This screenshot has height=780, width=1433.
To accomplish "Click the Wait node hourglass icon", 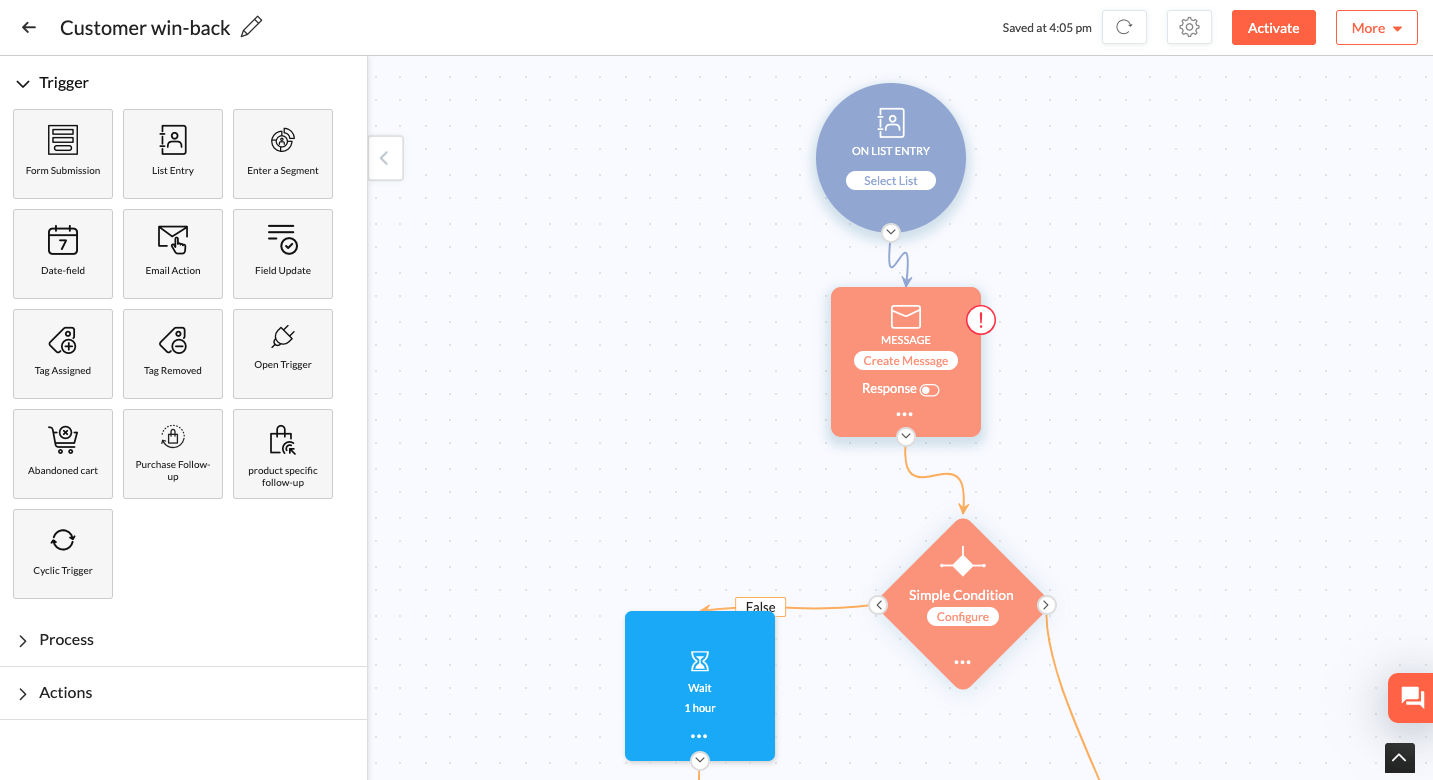I will 700,661.
